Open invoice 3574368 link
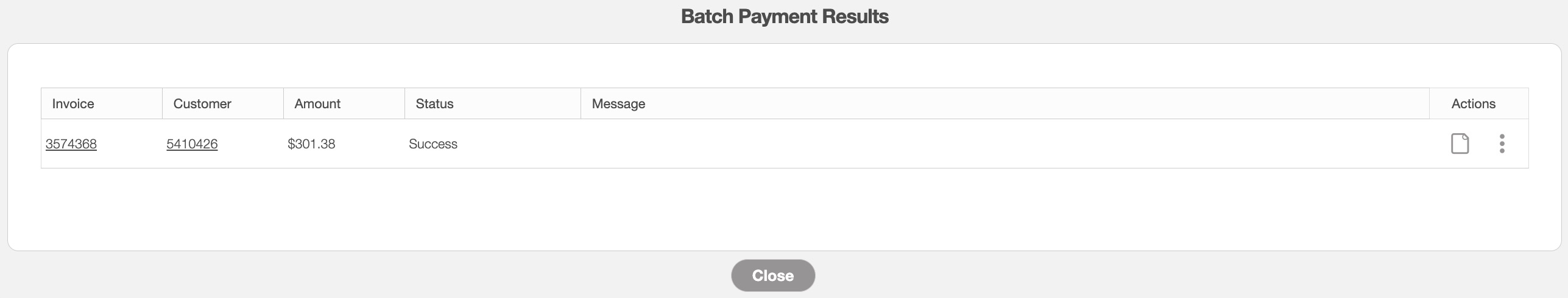This screenshot has width=1568, height=298. [x=71, y=144]
